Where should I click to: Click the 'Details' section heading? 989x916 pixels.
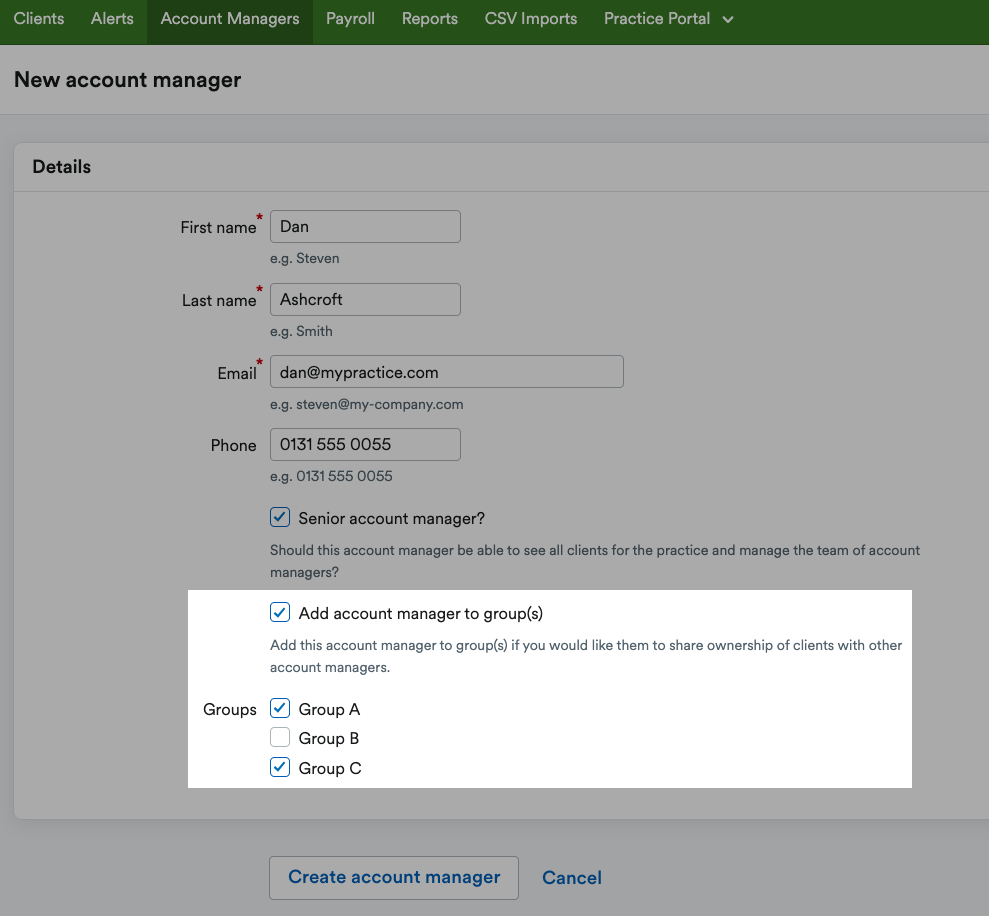62,167
